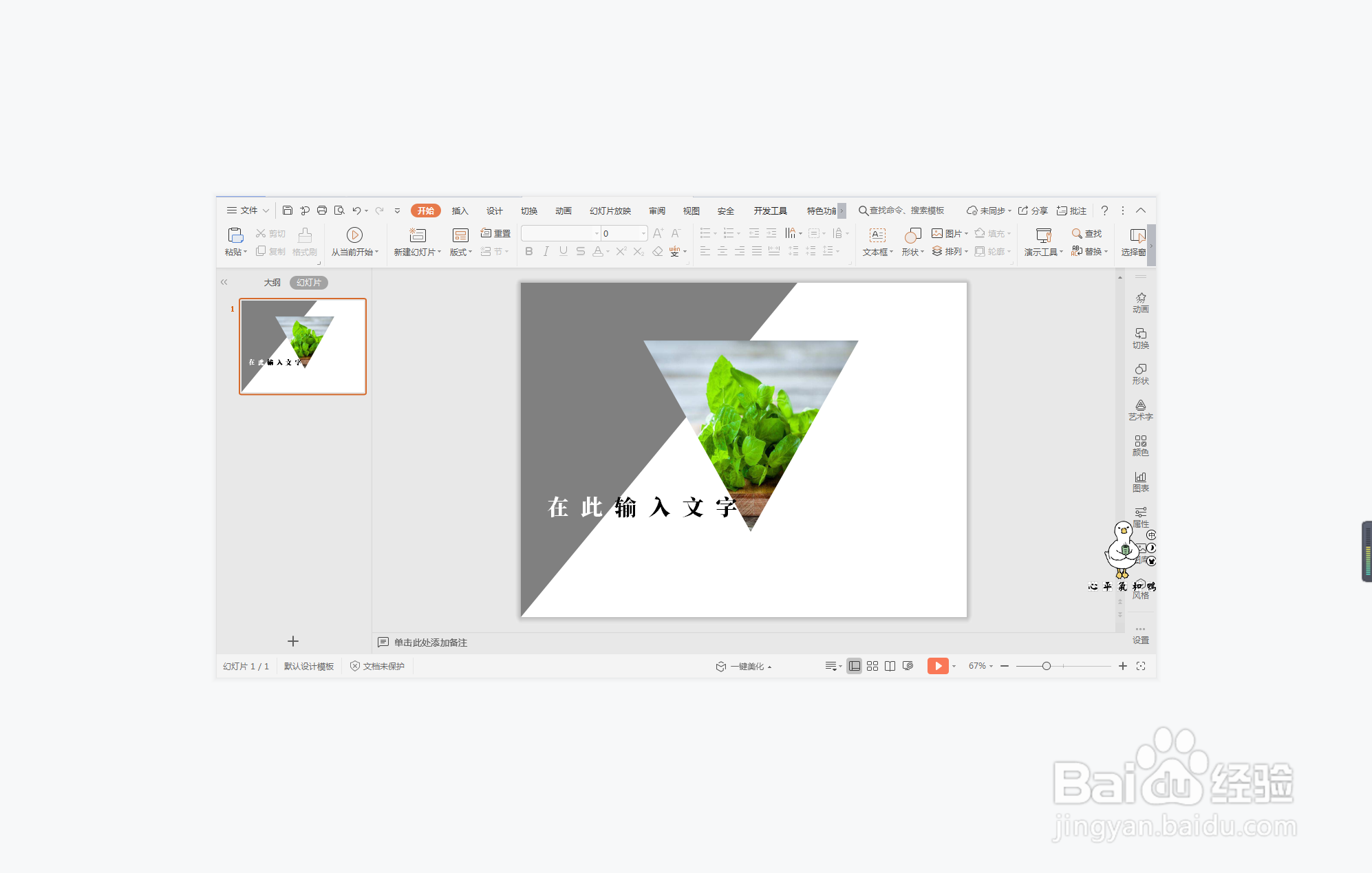Switch to Reading view book icon
This screenshot has height=873, width=1372.
click(890, 666)
